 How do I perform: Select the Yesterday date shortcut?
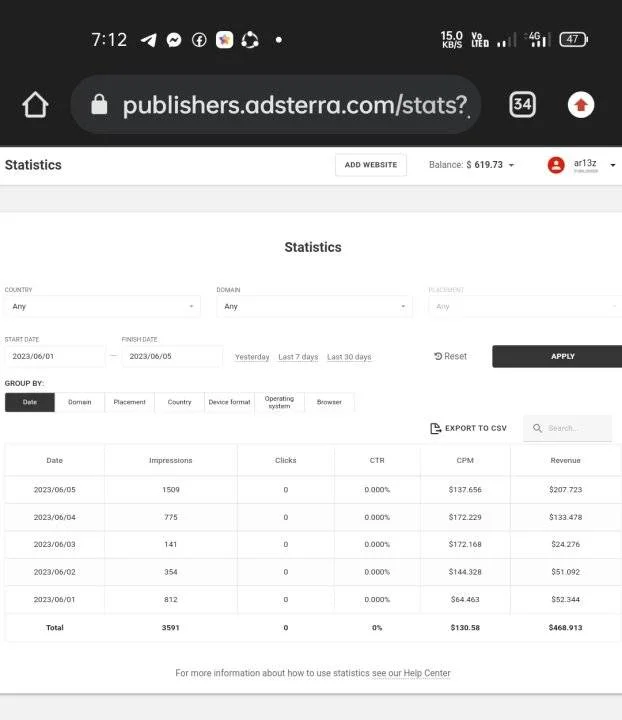click(x=252, y=357)
